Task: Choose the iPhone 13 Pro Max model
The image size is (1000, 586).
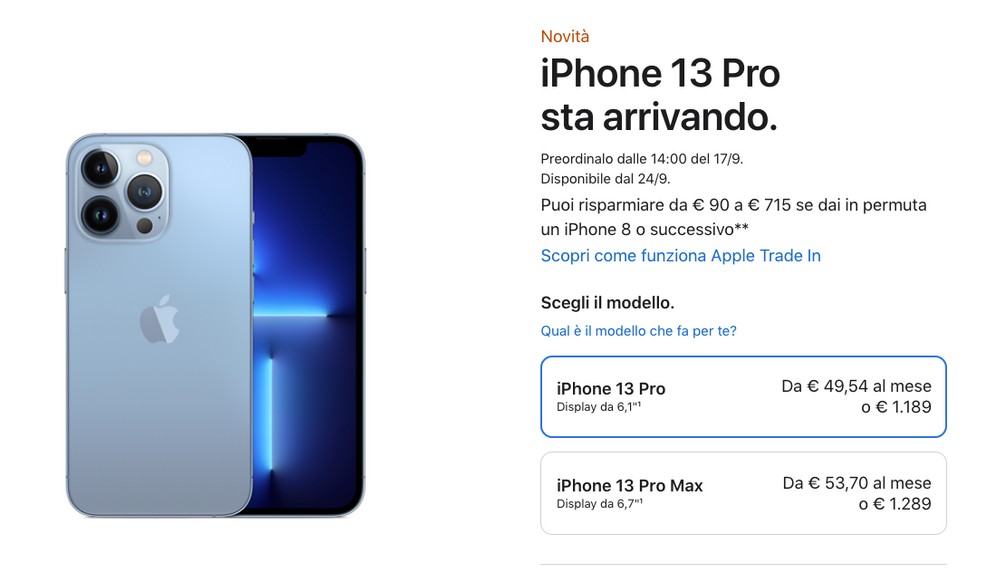Action: [x=743, y=493]
